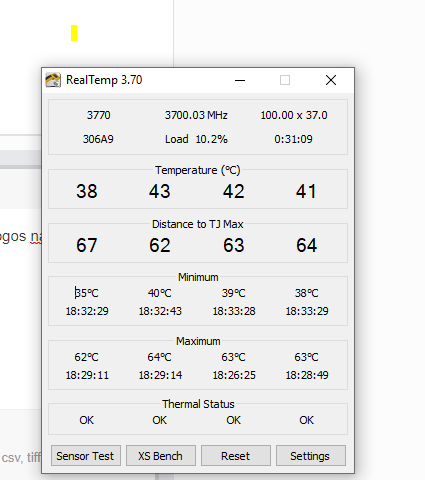Click the minimum timestamp 18:32:43
This screenshot has height=480, width=425.
tap(160, 311)
